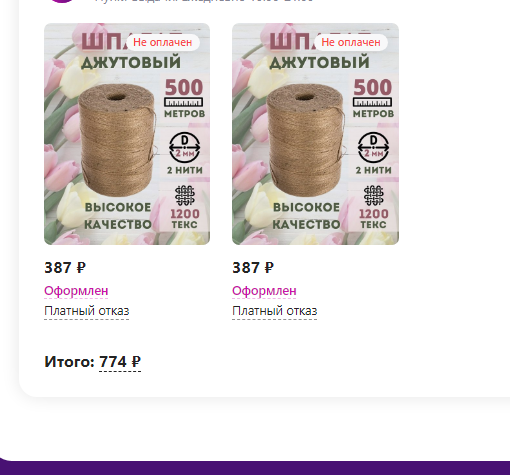
Task: Open 'Оформлен' status under first product
Action: [x=76, y=291]
